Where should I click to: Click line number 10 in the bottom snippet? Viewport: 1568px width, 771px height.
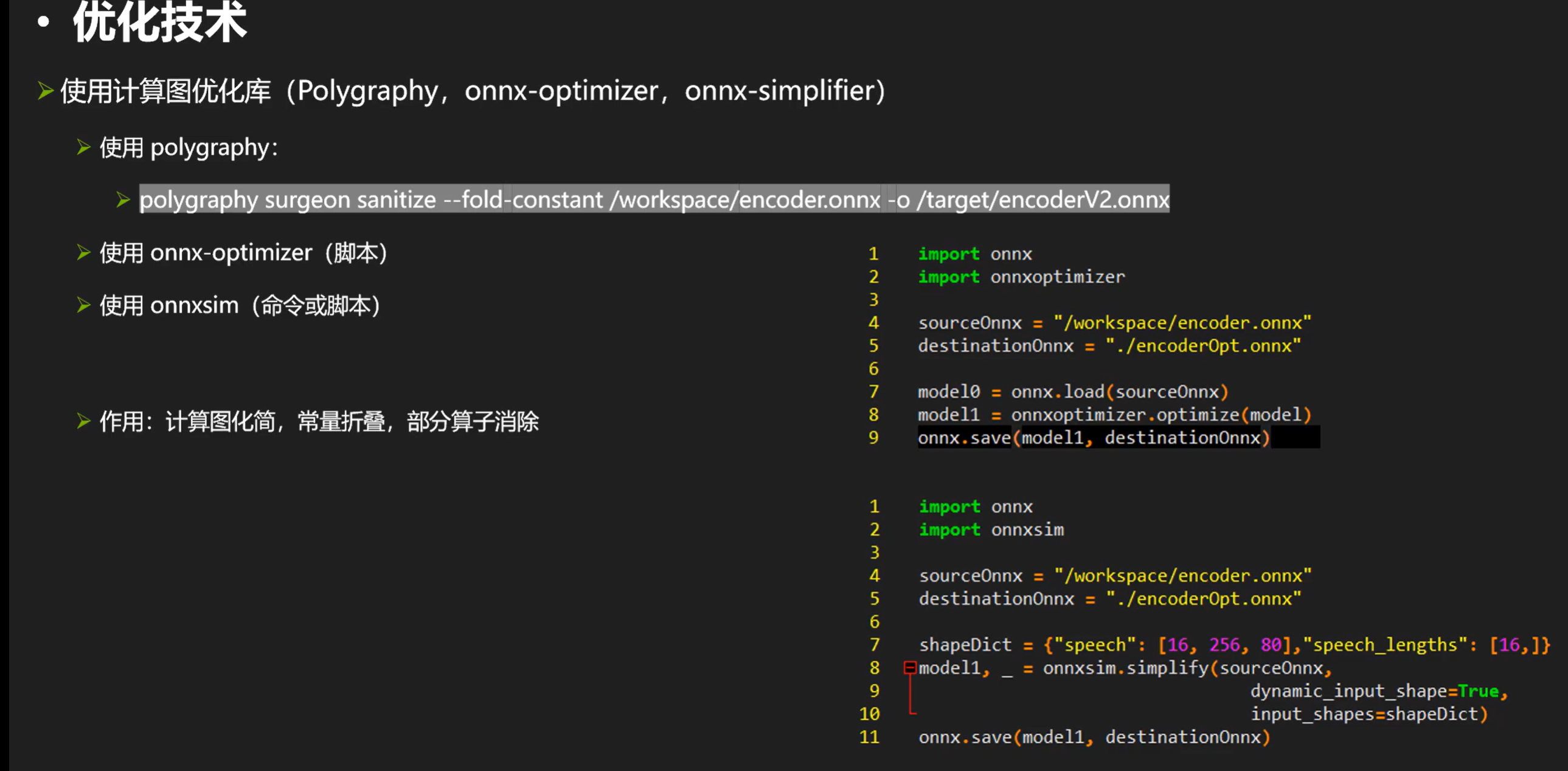coord(869,714)
